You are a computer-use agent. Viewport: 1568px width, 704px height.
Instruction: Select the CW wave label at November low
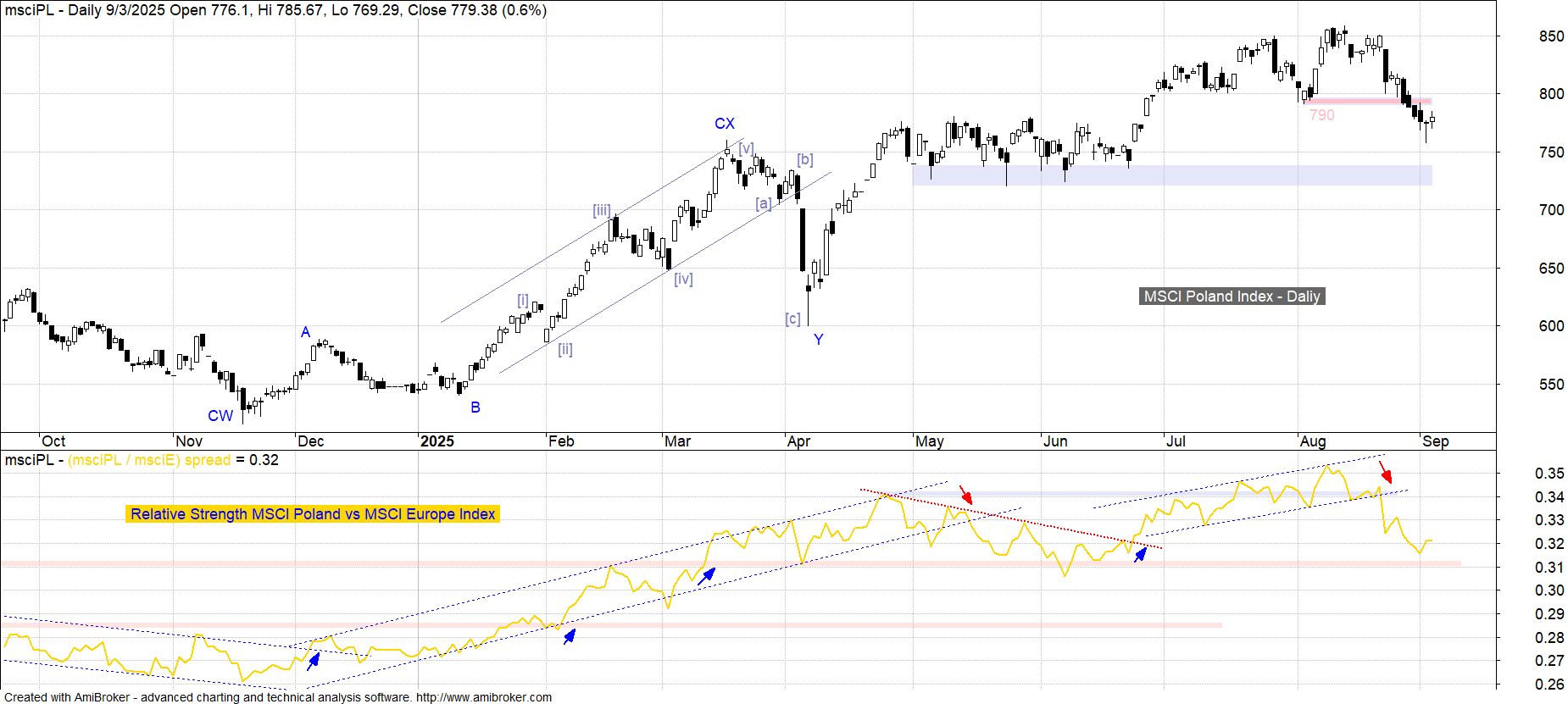(x=220, y=416)
